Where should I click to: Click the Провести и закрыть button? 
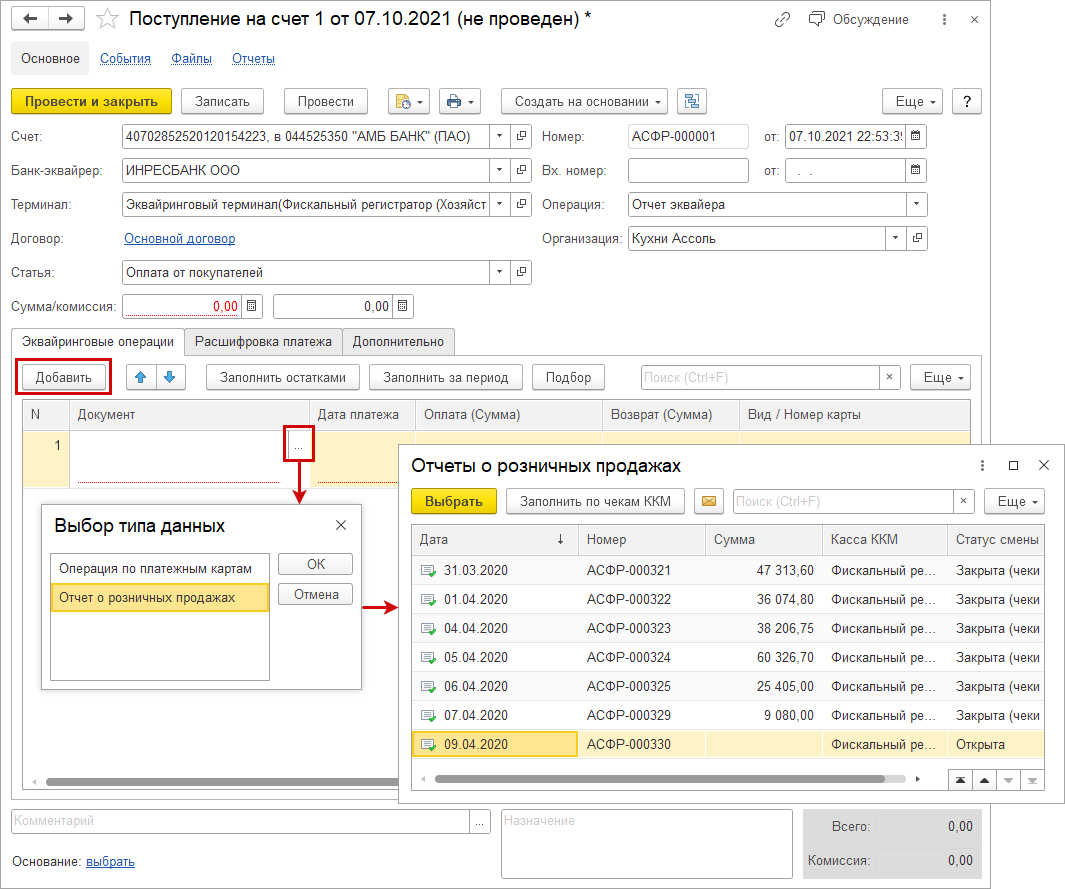[91, 101]
